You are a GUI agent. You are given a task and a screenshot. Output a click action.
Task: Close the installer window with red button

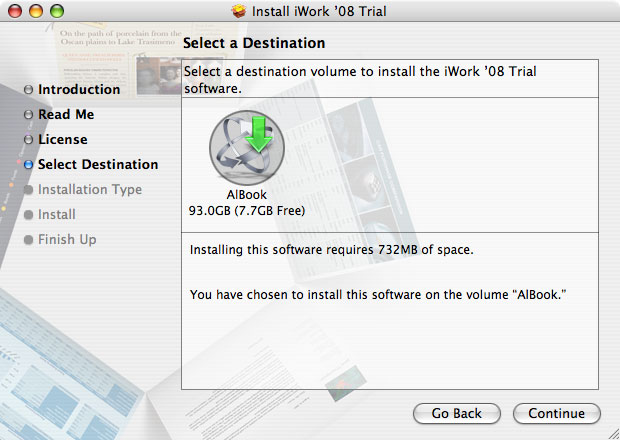click(15, 11)
